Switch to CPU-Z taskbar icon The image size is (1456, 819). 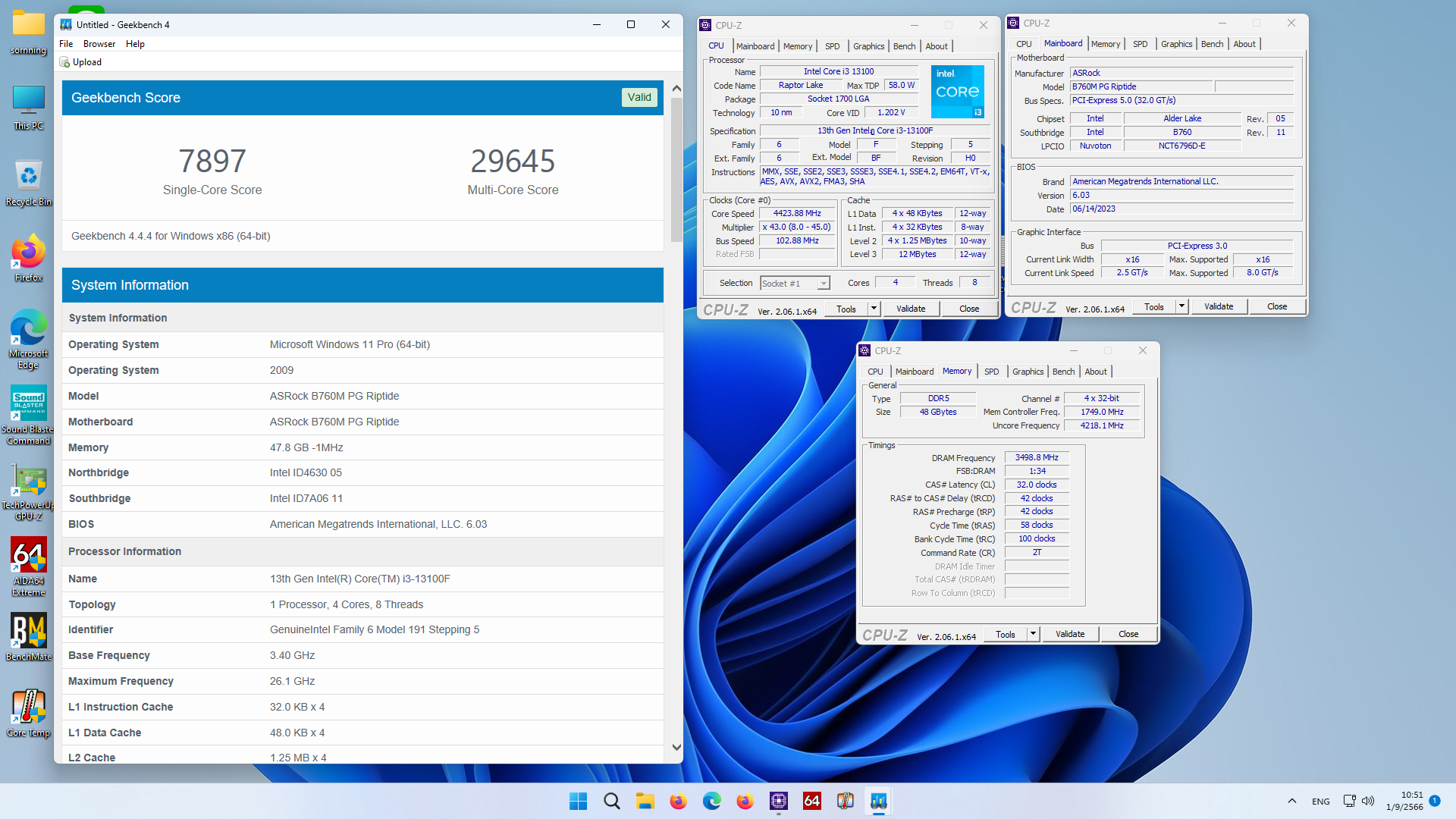(x=778, y=801)
